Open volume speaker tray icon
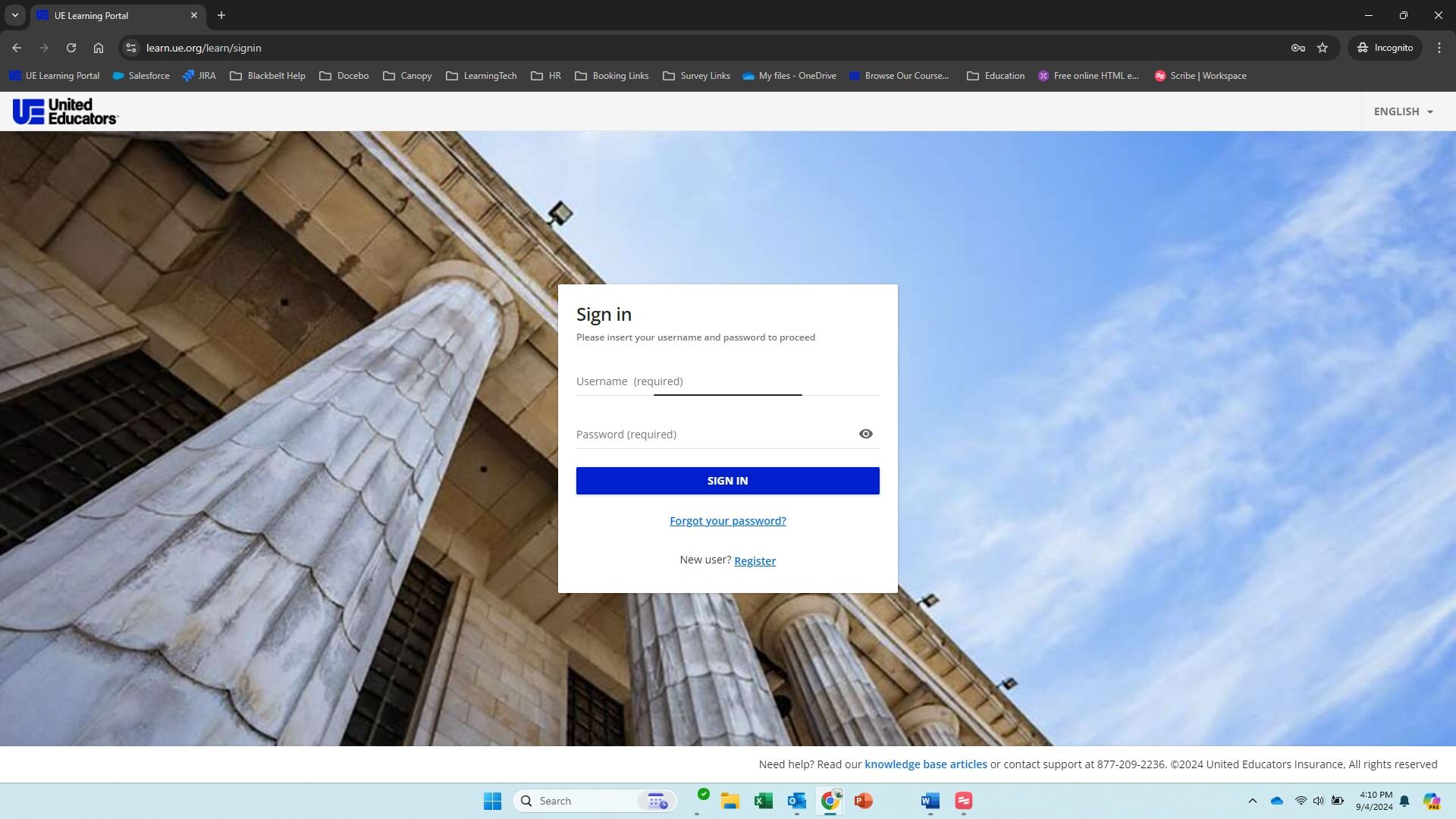The height and width of the screenshot is (819, 1456). pyautogui.click(x=1319, y=801)
